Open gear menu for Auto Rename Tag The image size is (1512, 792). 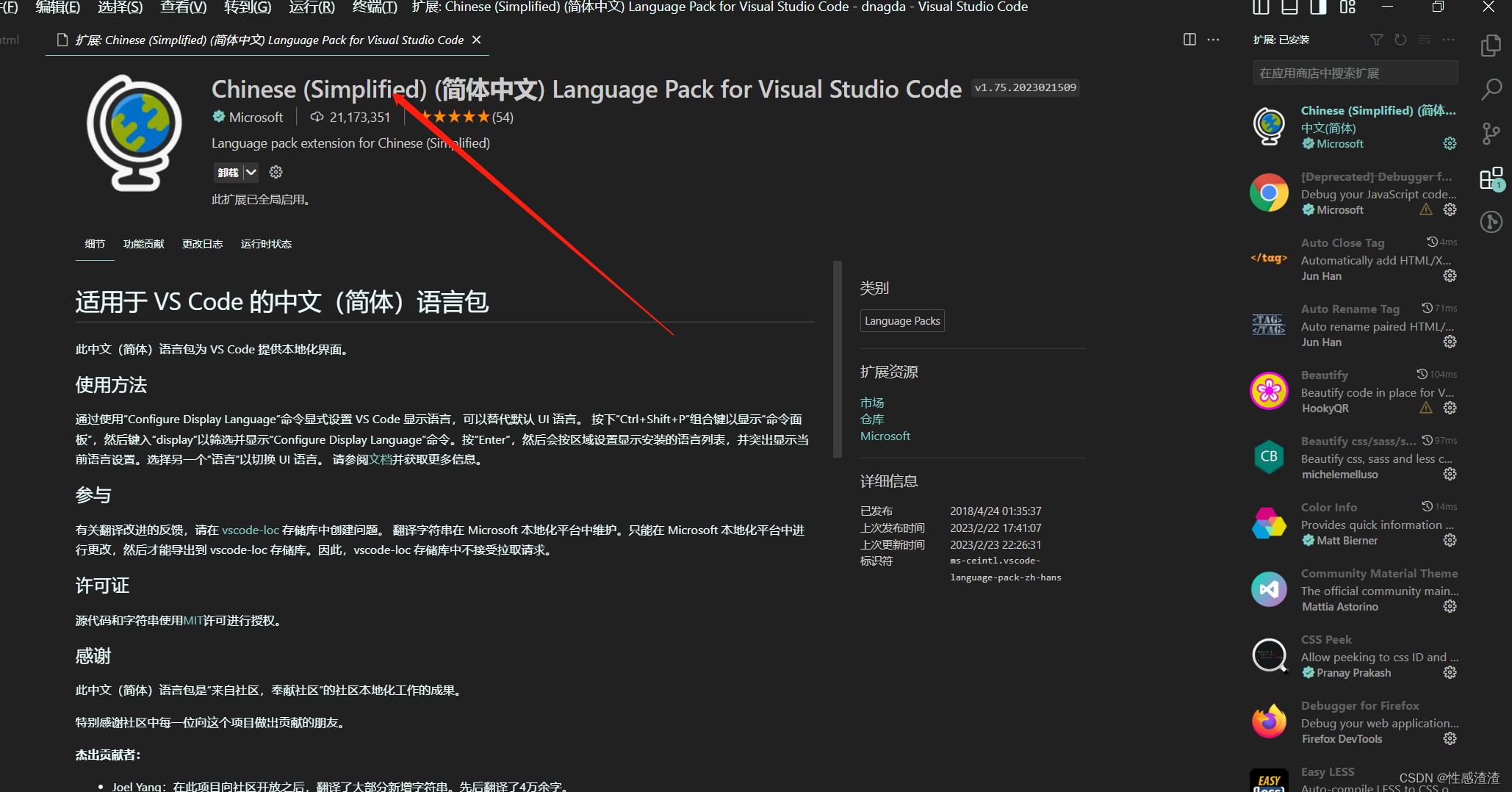(x=1450, y=342)
